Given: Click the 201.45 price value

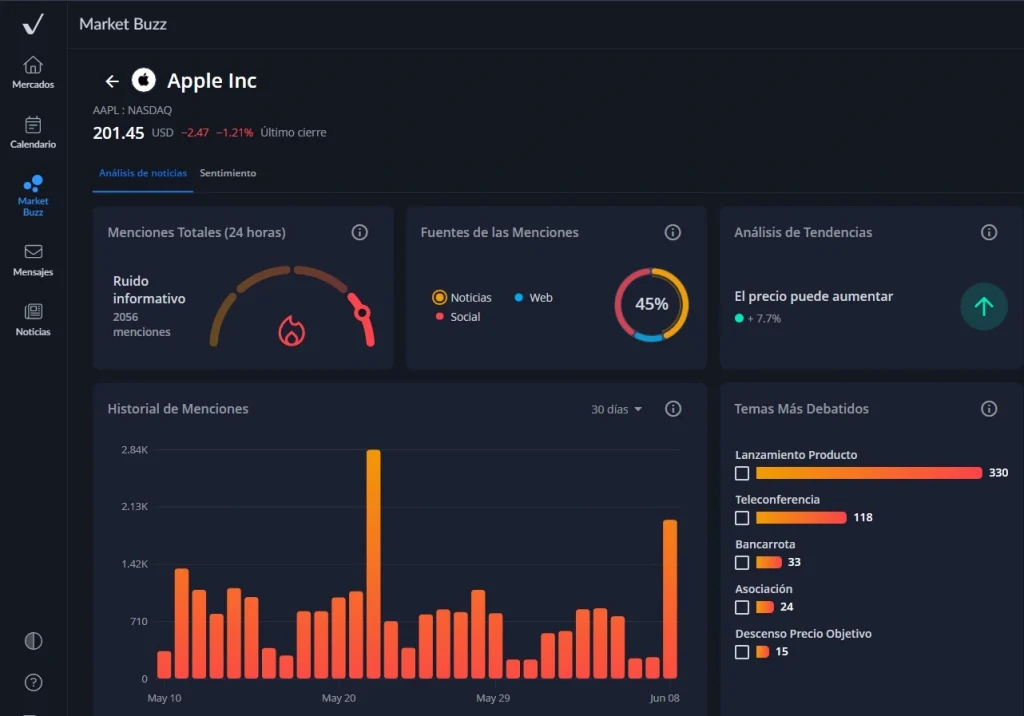Looking at the screenshot, I should click(x=118, y=133).
